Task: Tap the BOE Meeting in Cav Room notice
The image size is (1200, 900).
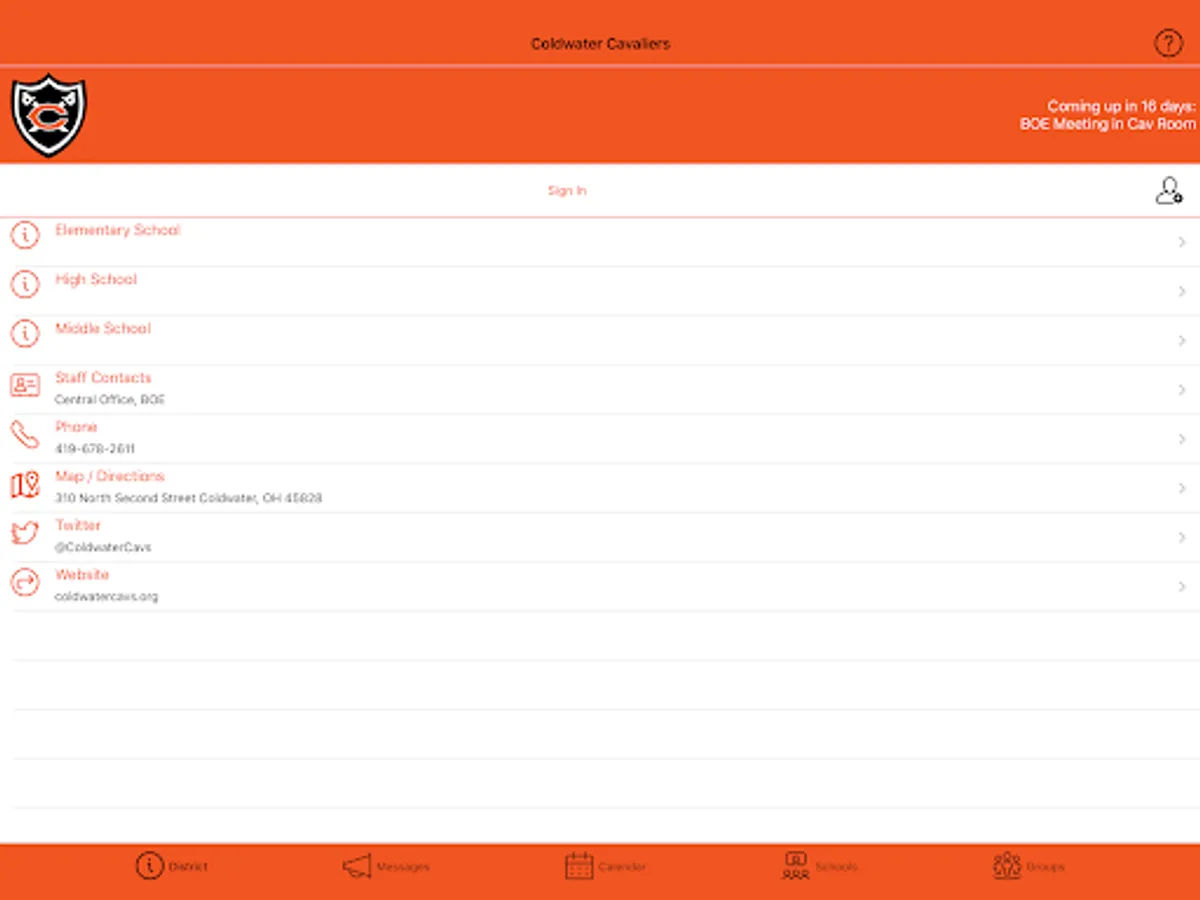Action: click(1107, 124)
